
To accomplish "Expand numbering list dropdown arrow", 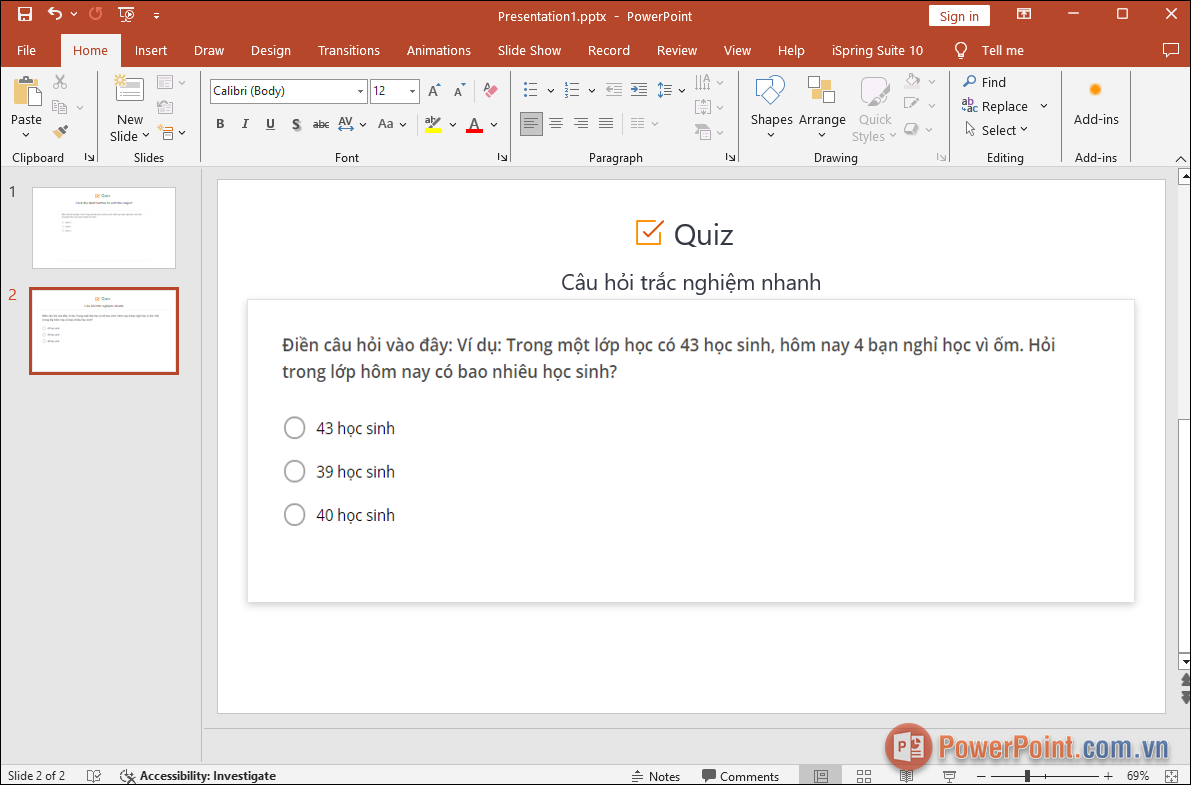I will pos(592,90).
